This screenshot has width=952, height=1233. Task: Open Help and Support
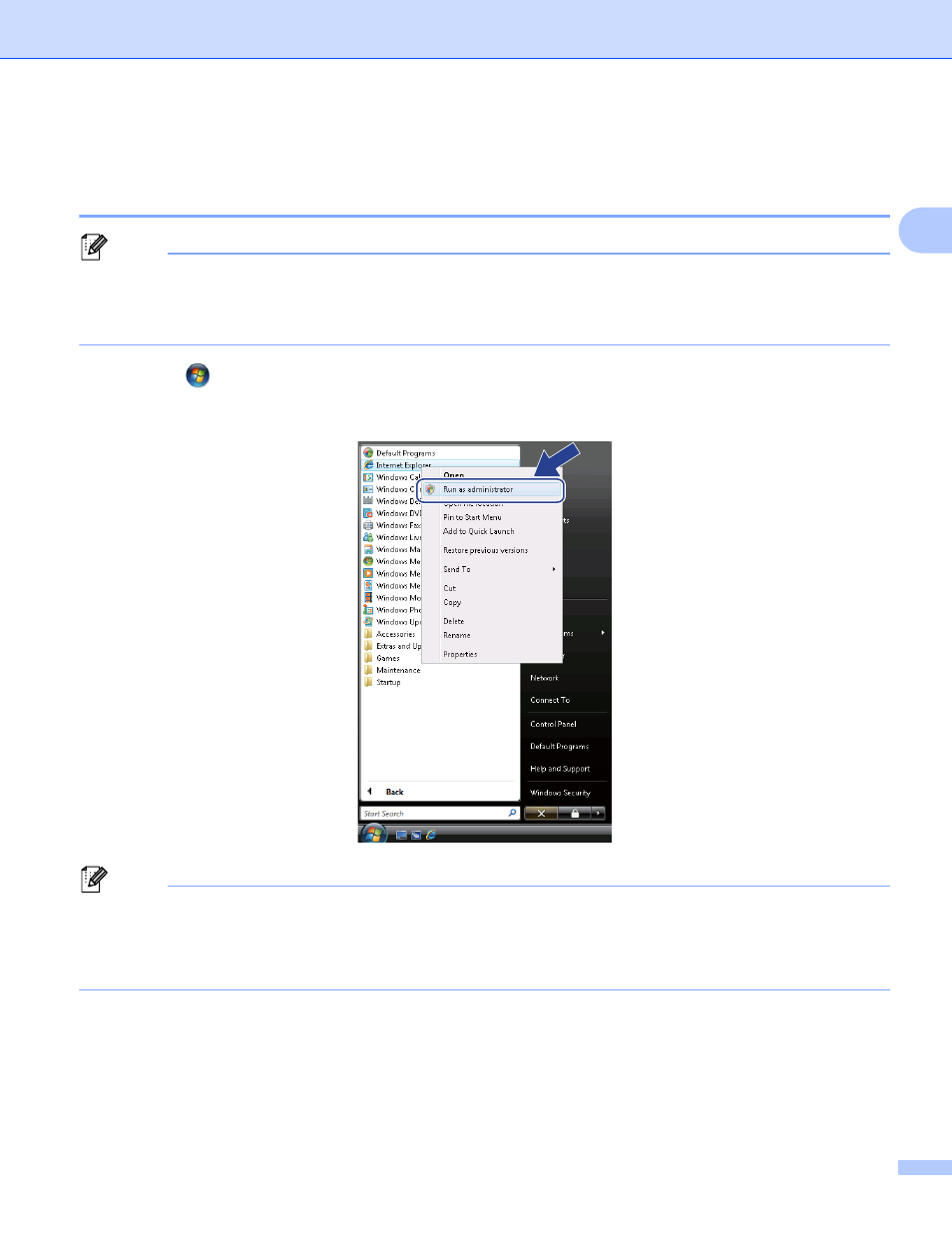pyautogui.click(x=560, y=769)
